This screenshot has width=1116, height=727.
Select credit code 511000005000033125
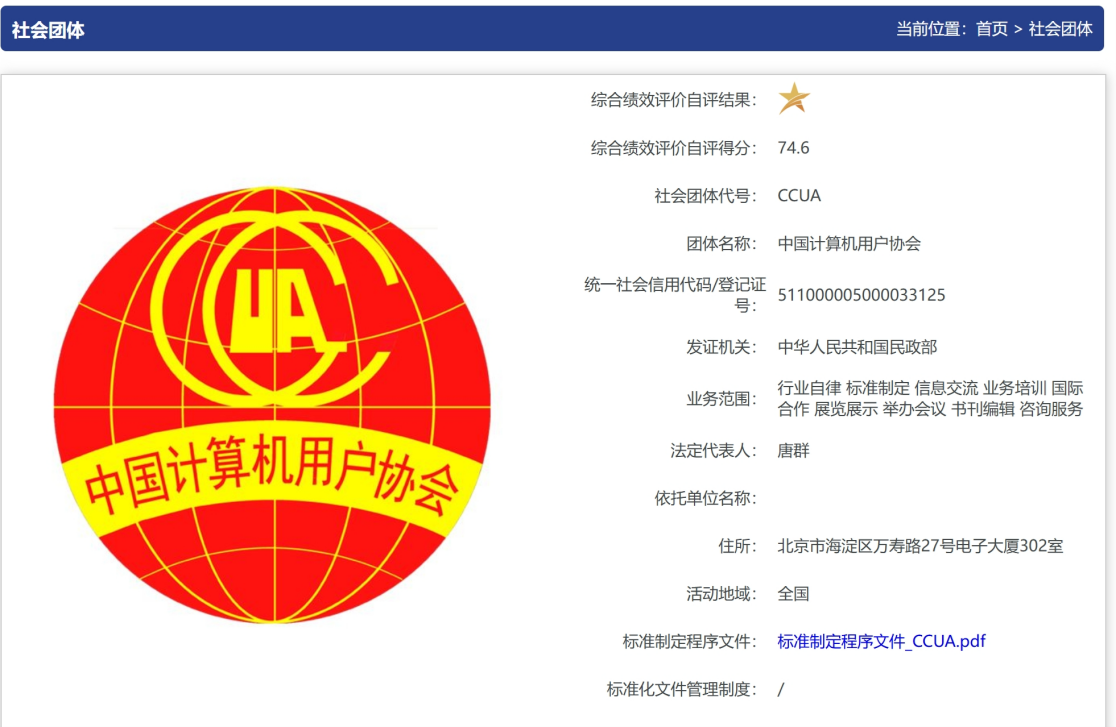[861, 295]
